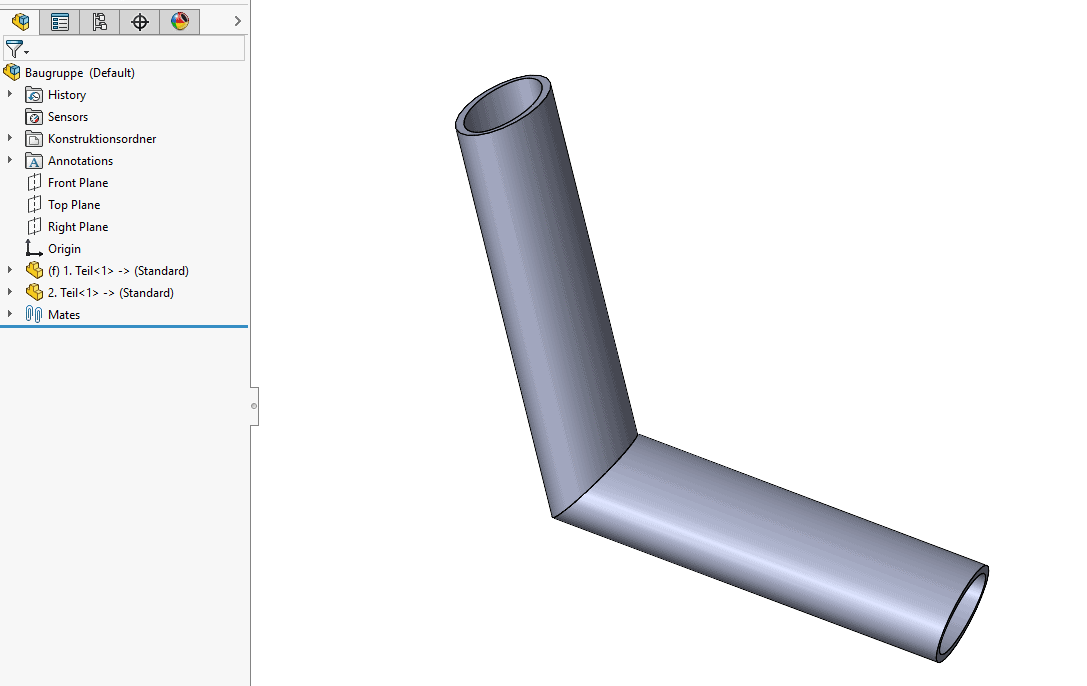1087x686 pixels.
Task: Collapse the FeatureManager panel handle
Action: (x=254, y=406)
